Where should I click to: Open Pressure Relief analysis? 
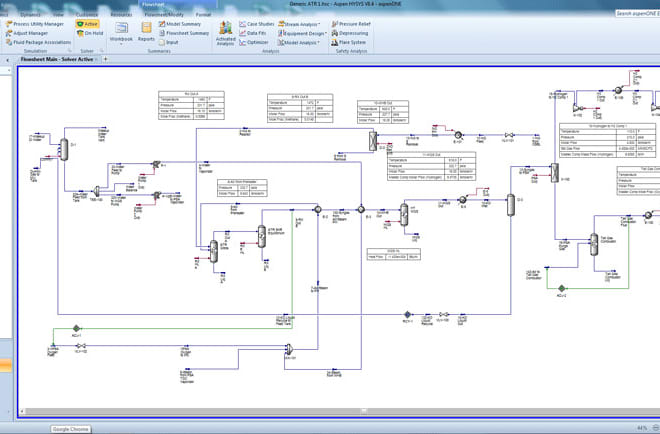coord(351,24)
